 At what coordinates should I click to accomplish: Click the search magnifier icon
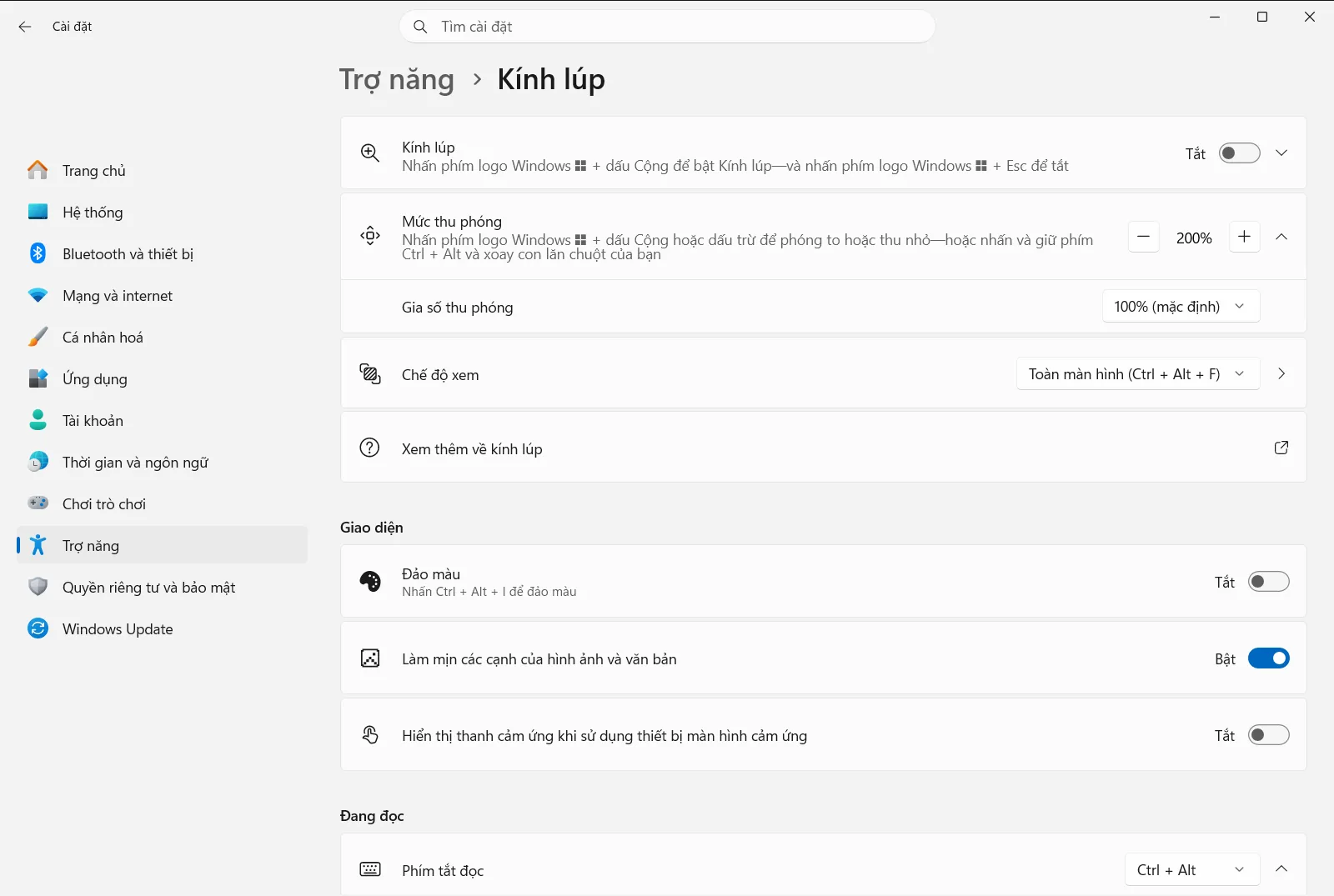(420, 27)
